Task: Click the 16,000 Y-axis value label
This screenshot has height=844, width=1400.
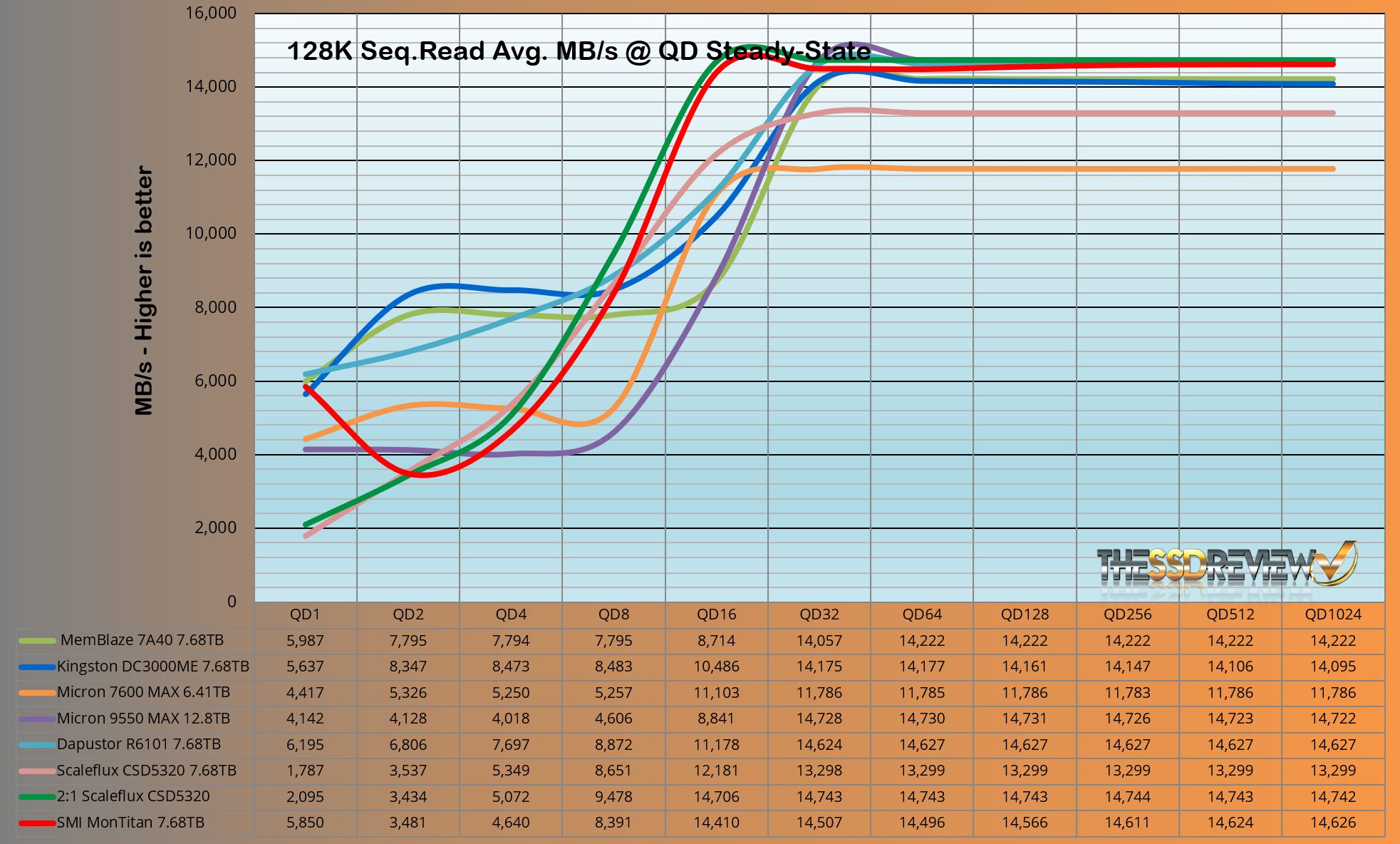Action: [x=211, y=13]
